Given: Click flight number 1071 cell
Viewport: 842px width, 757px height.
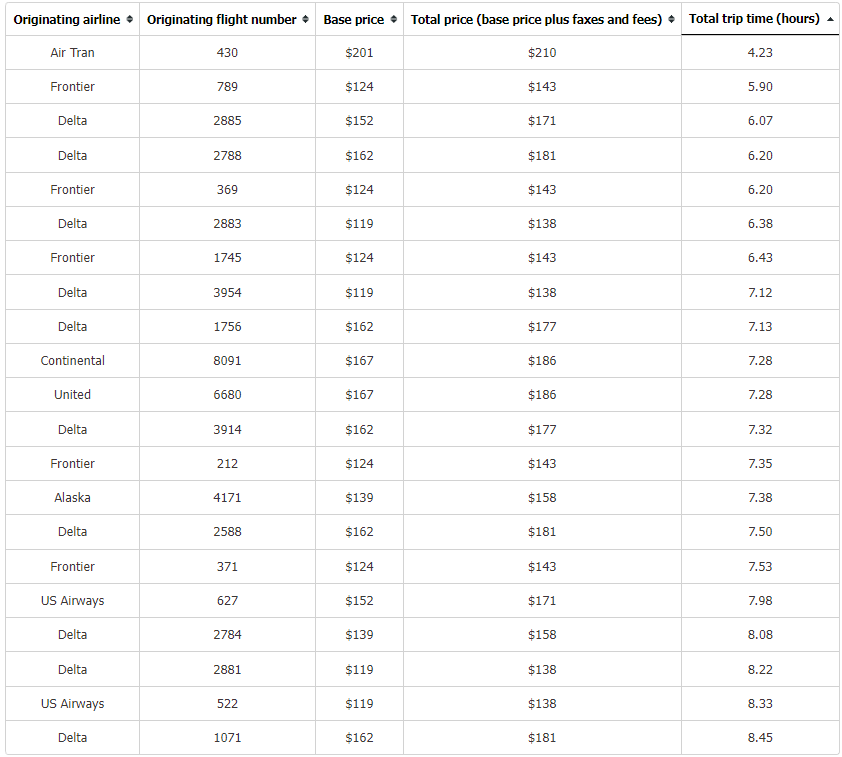Looking at the screenshot, I should click(227, 738).
